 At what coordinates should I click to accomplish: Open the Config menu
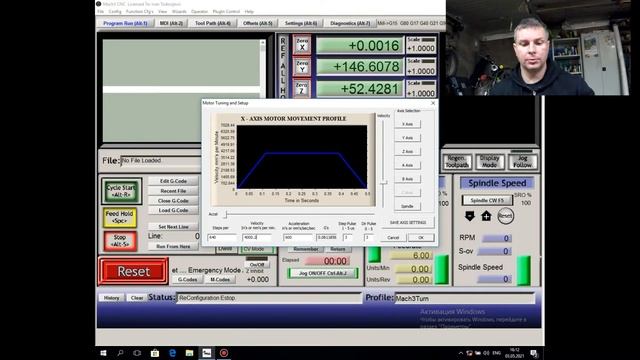pyautogui.click(x=115, y=12)
